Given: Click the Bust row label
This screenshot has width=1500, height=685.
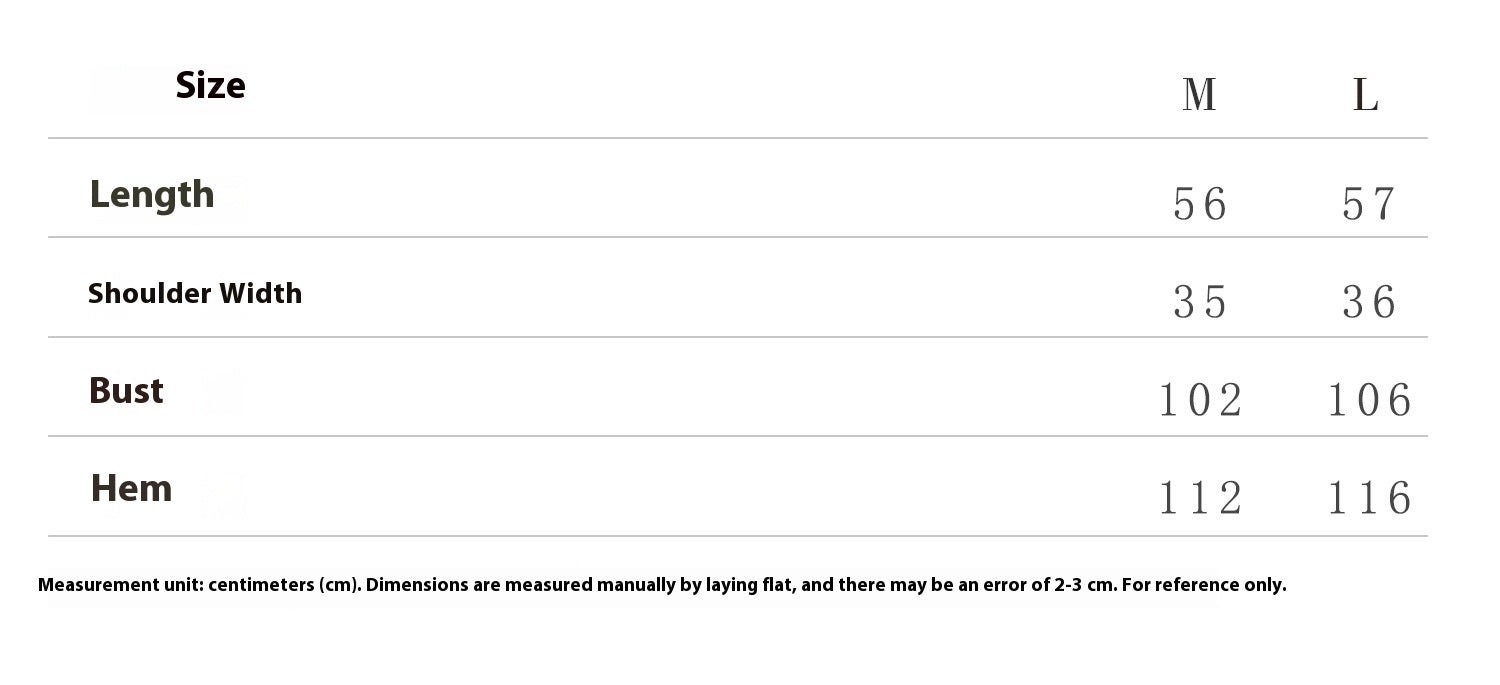Looking at the screenshot, I should pyautogui.click(x=126, y=390).
